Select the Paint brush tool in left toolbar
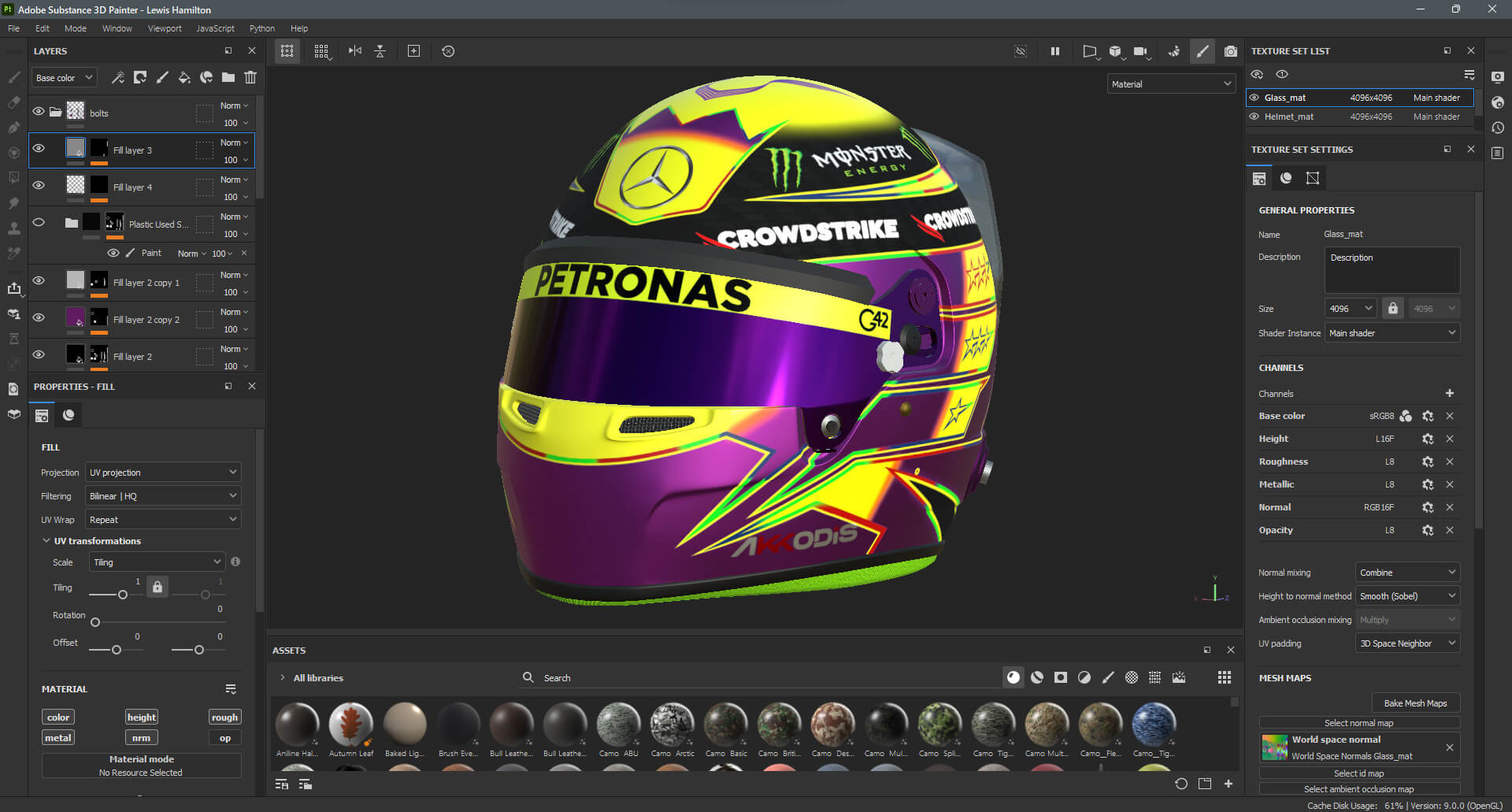The image size is (1512, 812). pyautogui.click(x=14, y=77)
